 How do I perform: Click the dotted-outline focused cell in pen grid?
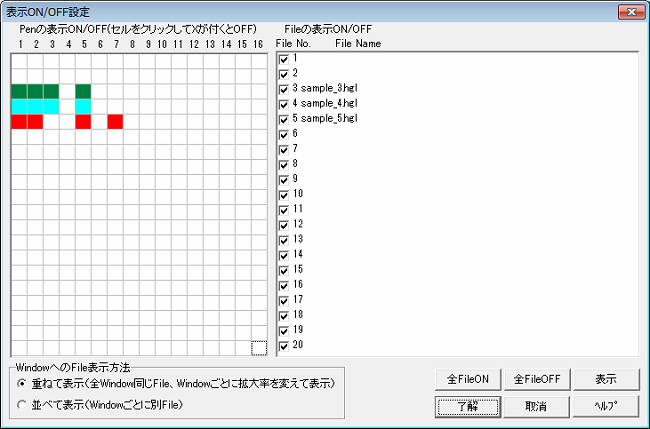(259, 348)
